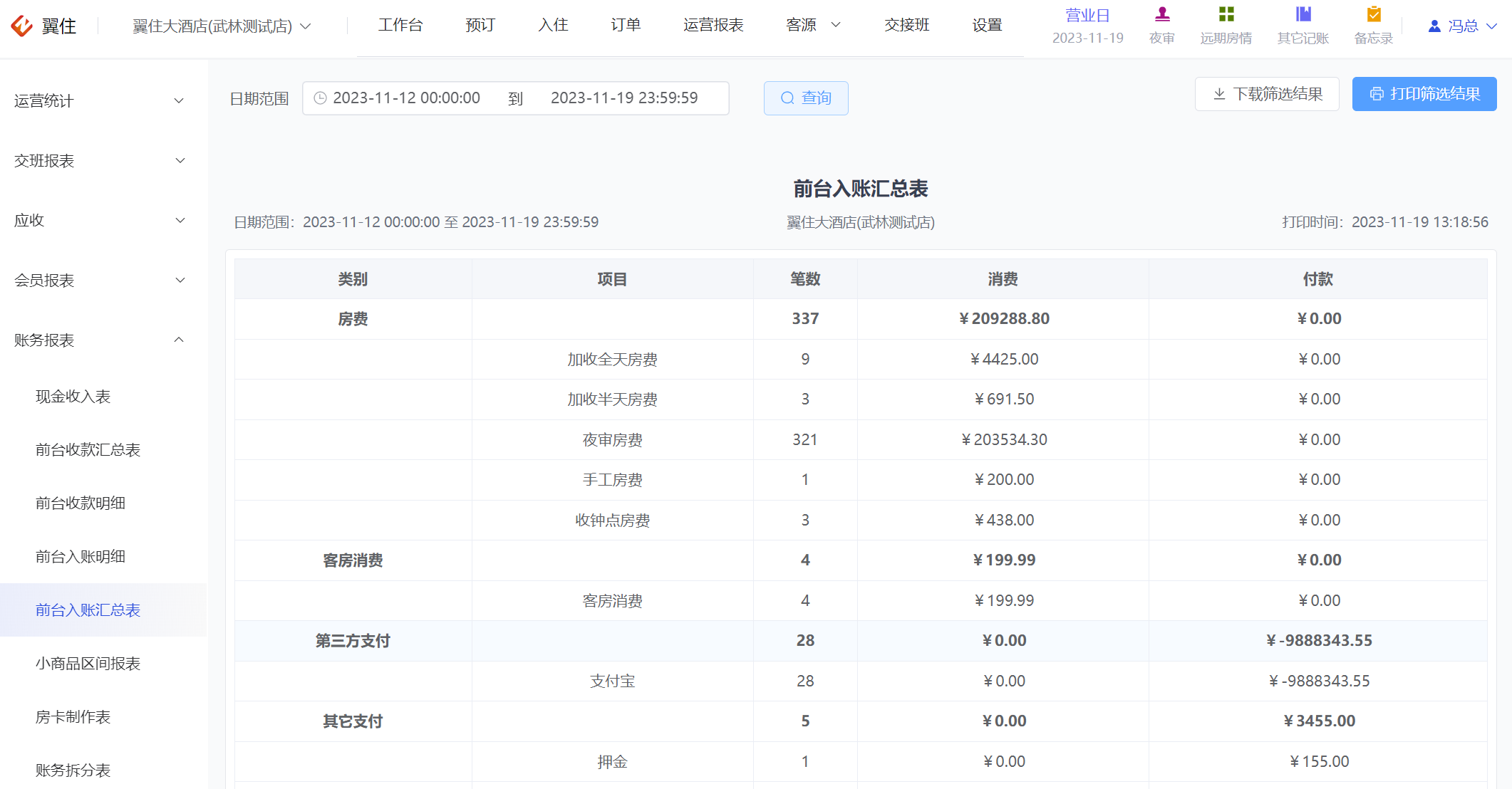
Task: Click the magnifier icon in 查询 button
Action: 787,98
